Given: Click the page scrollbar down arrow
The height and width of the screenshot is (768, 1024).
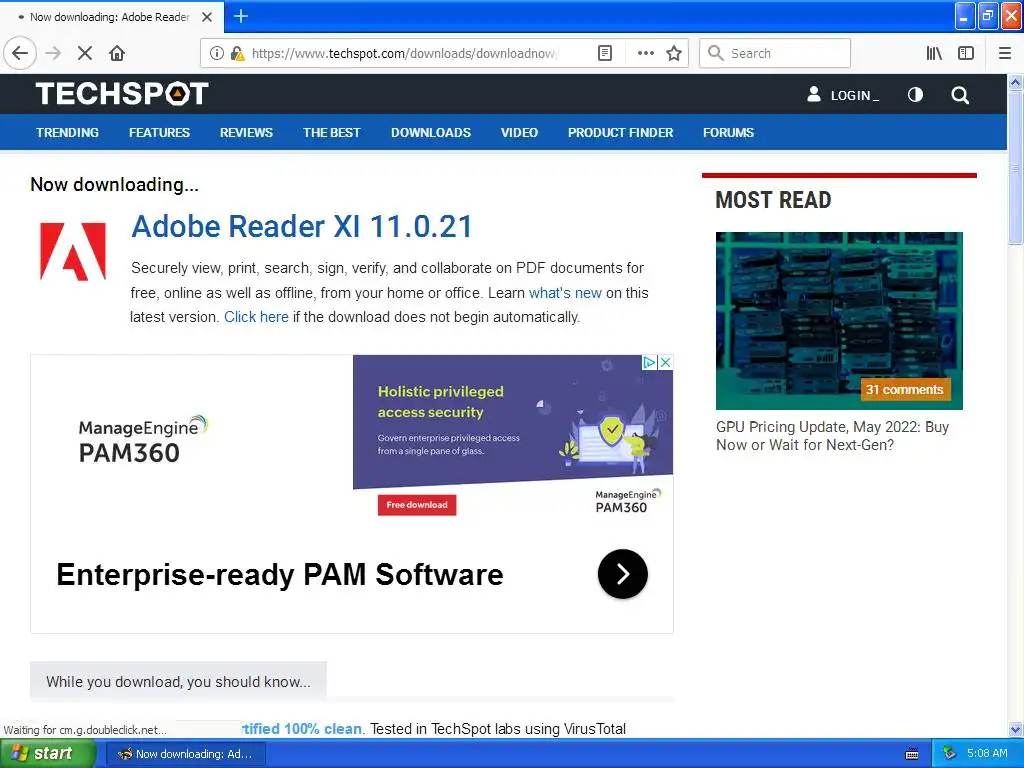Looking at the screenshot, I should [1015, 729].
